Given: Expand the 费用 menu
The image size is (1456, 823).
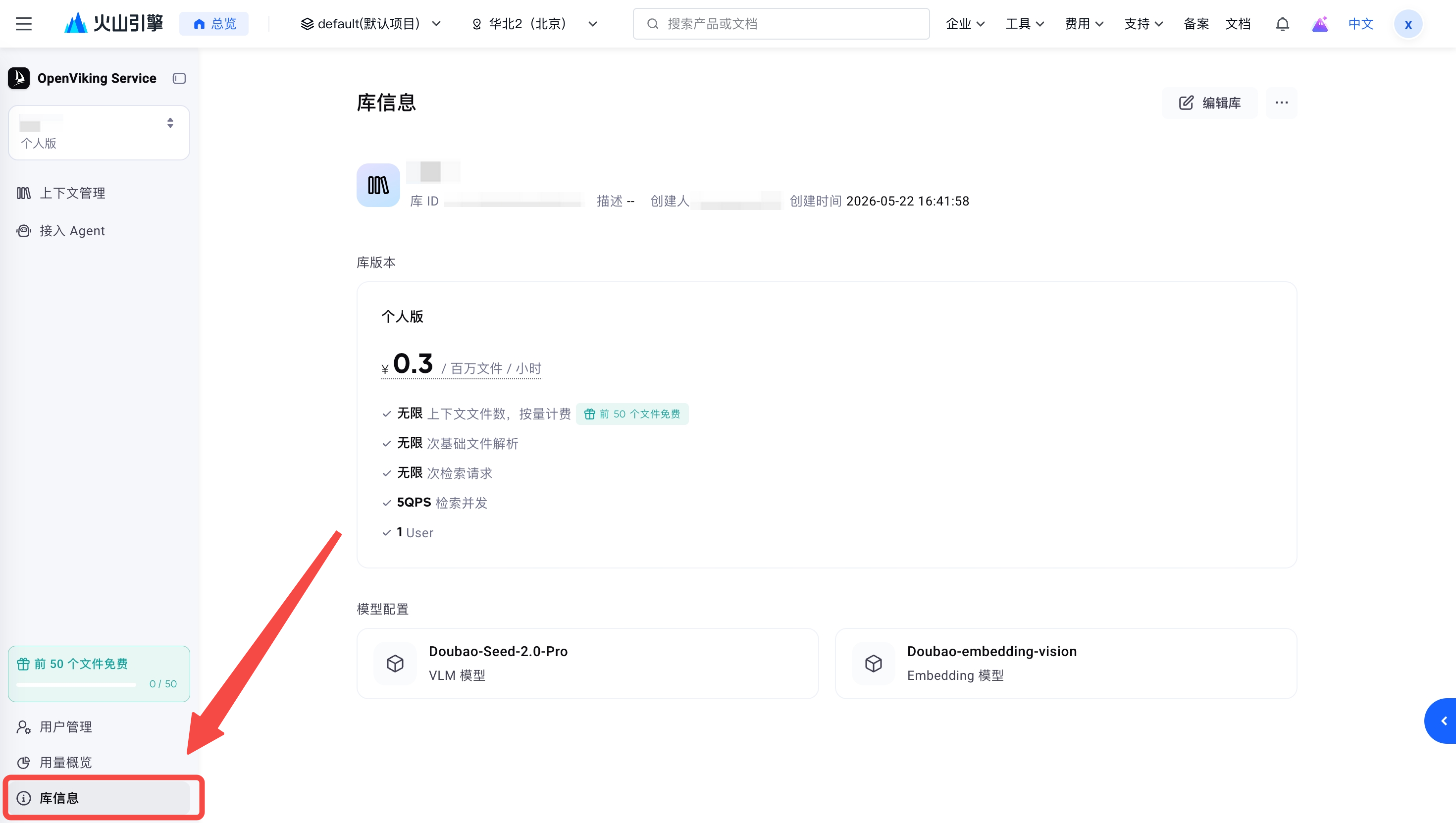Looking at the screenshot, I should point(1084,24).
